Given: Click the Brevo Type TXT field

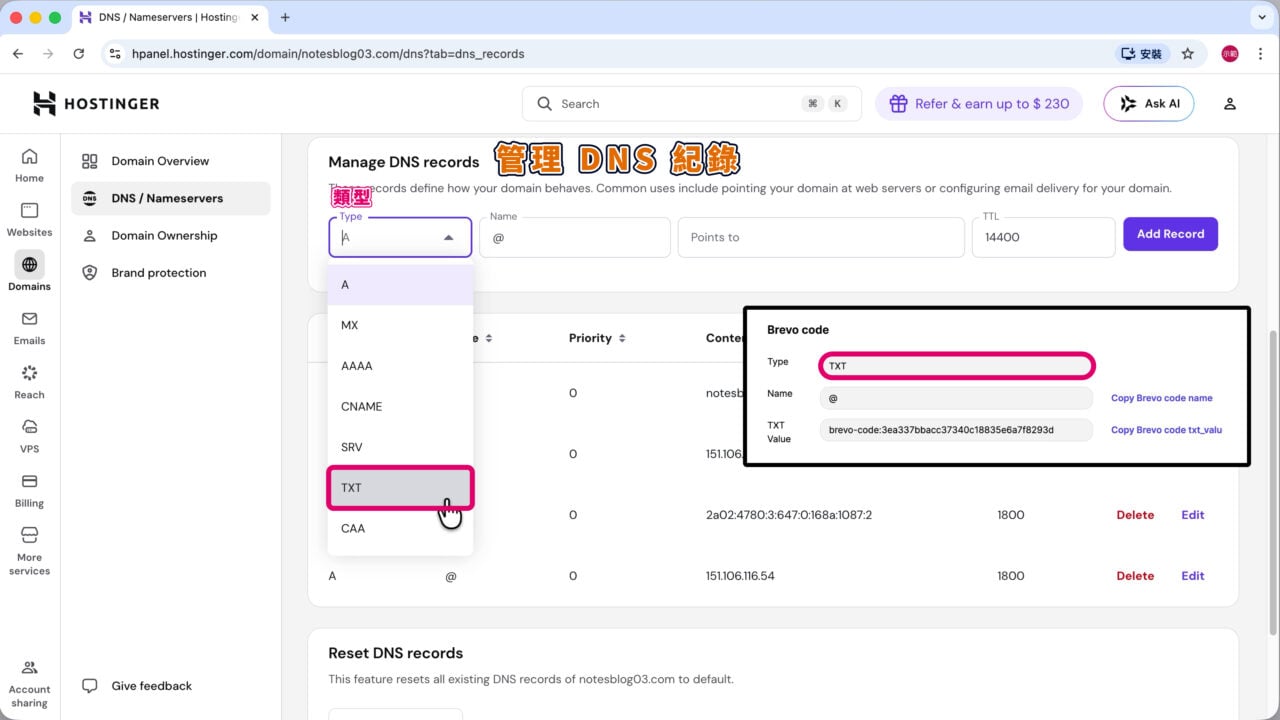Looking at the screenshot, I should 957,366.
